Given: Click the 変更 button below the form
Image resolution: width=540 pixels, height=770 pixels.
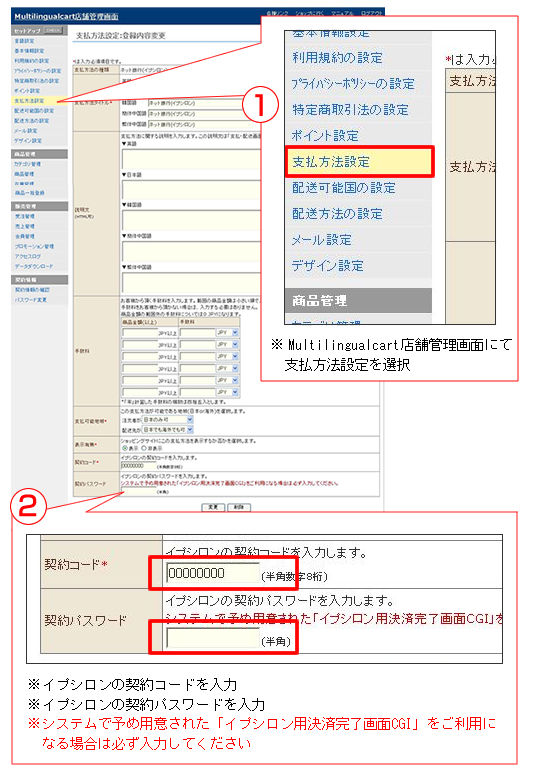Looking at the screenshot, I should [x=213, y=507].
